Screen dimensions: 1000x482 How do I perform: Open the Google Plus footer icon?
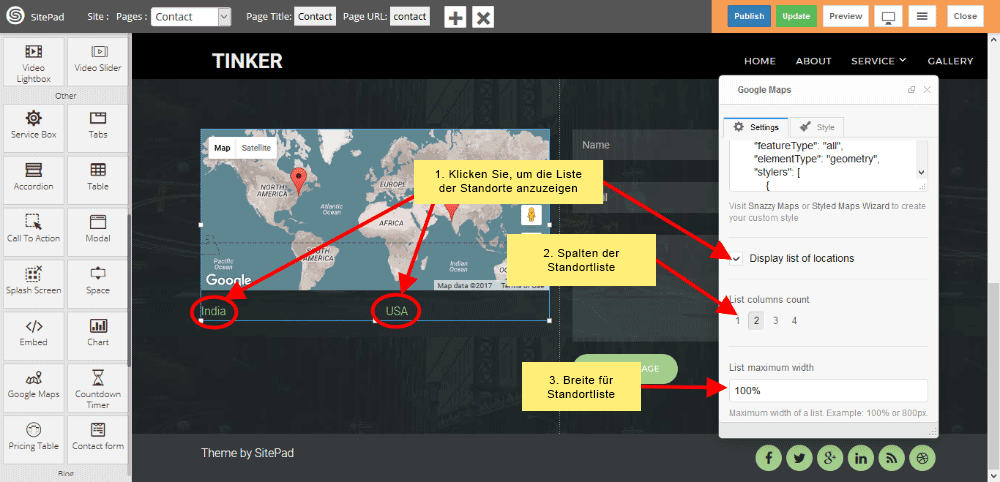(830, 457)
